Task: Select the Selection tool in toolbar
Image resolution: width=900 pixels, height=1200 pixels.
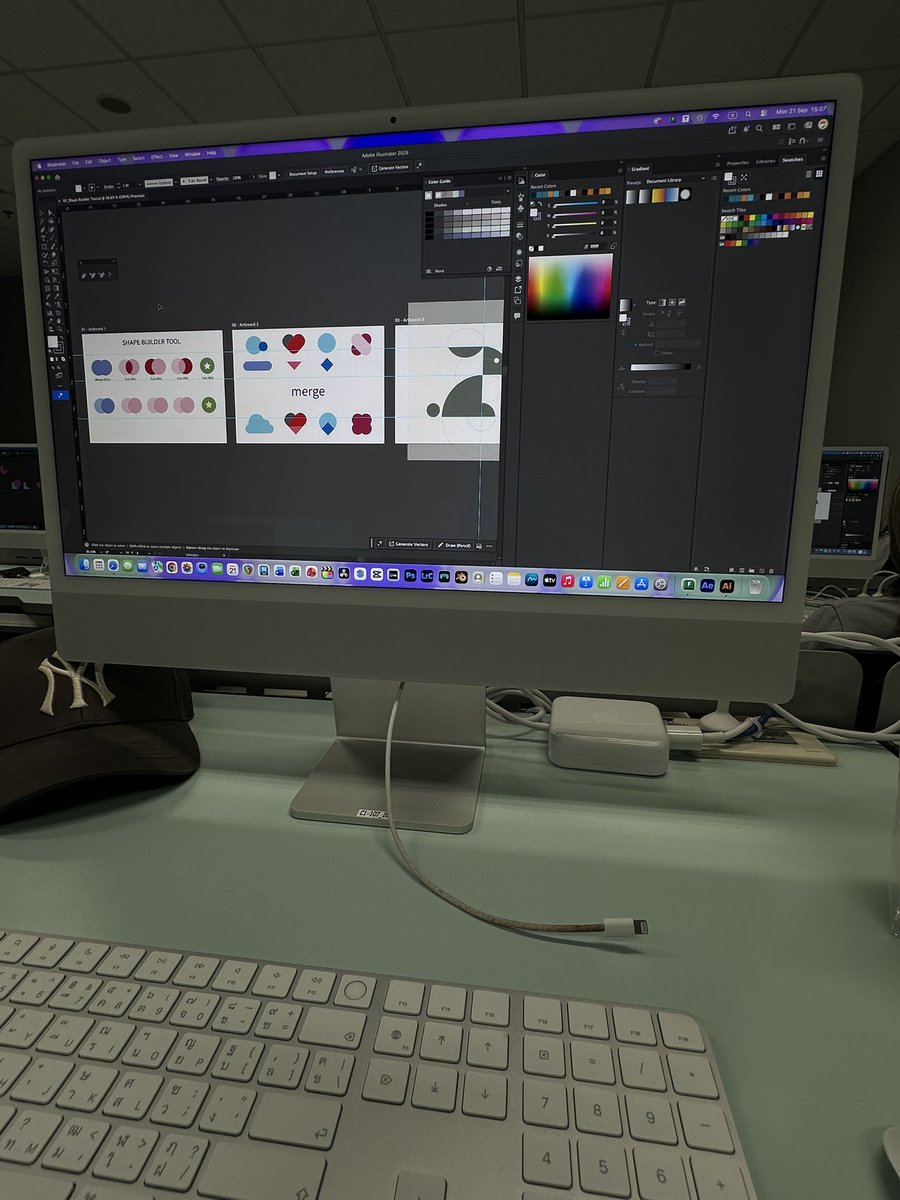Action: [41, 213]
